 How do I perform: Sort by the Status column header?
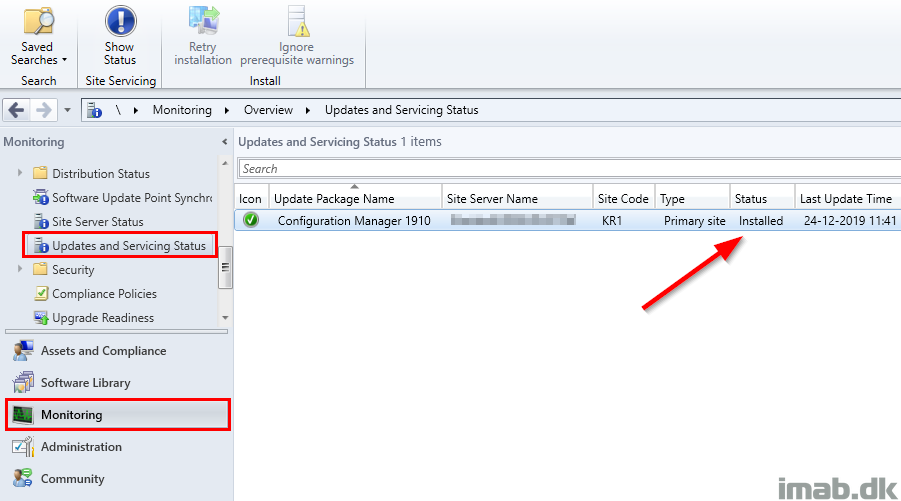tap(763, 198)
